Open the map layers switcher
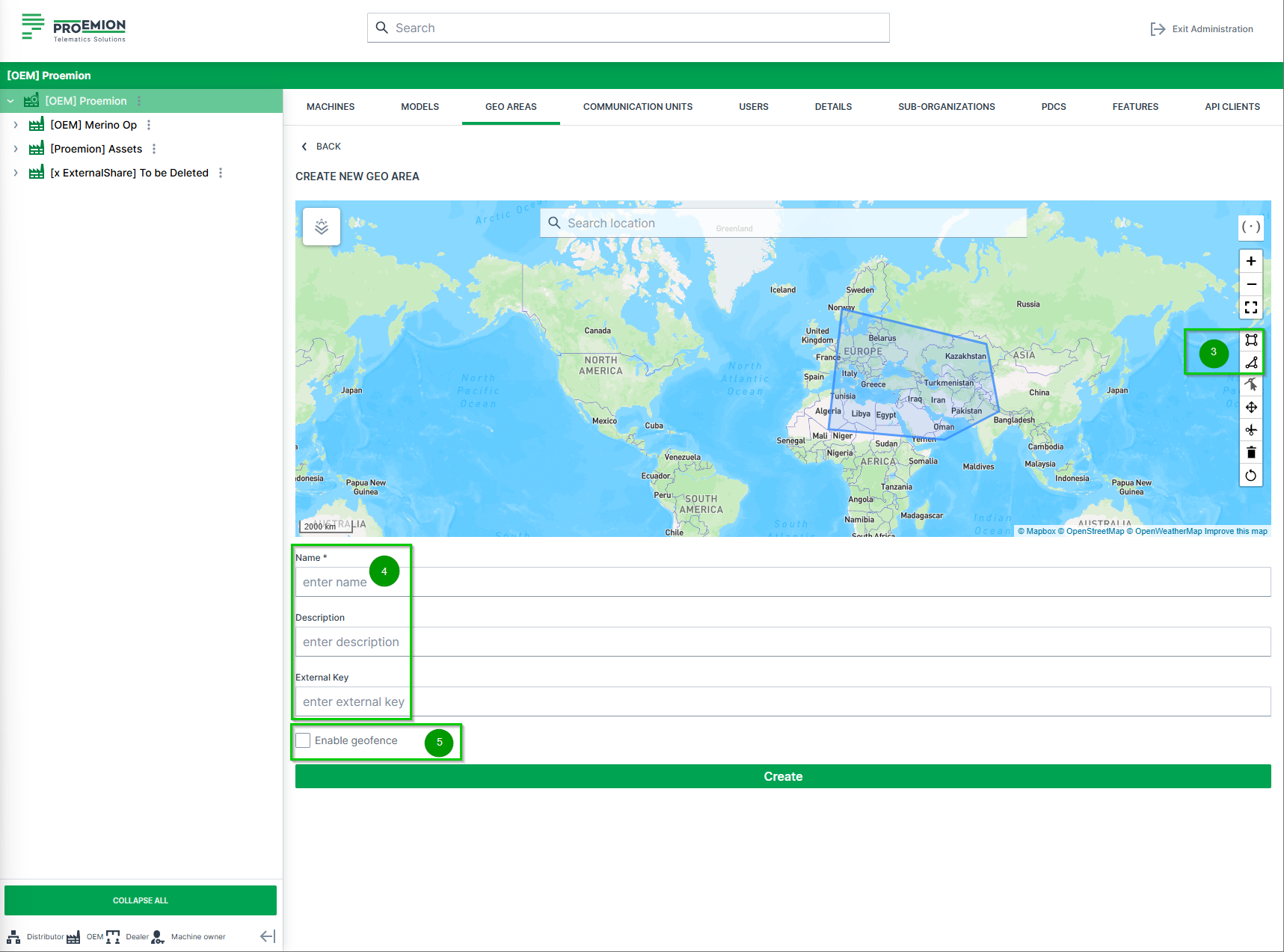The image size is (1284, 952). [322, 227]
